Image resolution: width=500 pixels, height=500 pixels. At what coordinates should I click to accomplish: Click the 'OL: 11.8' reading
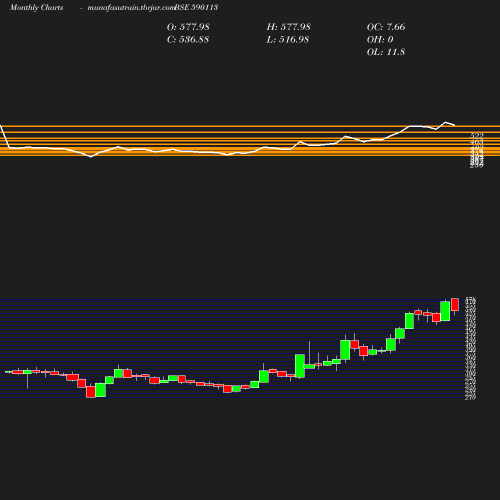386,52
